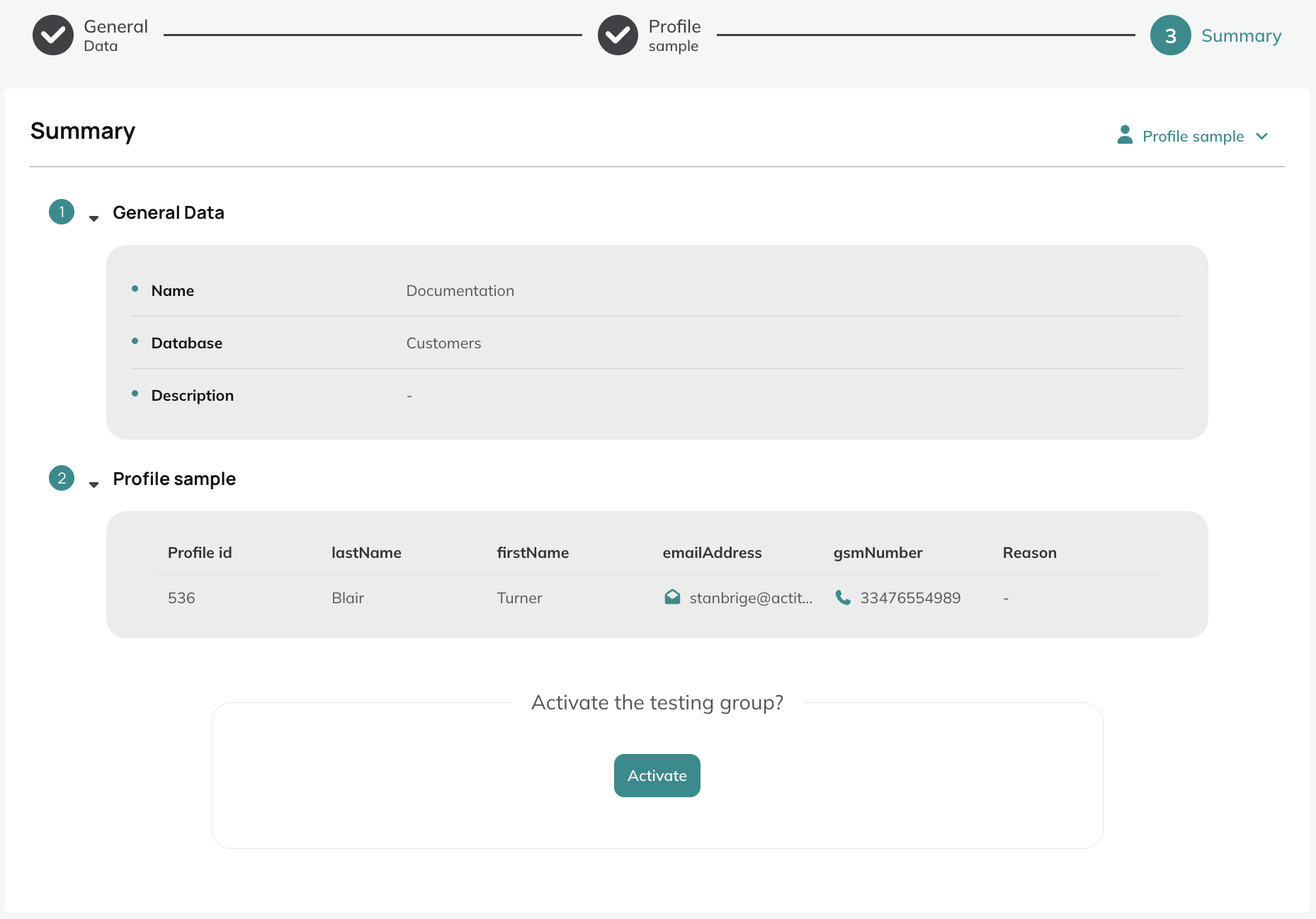Click the person icon beside Profile sample

1125,135
